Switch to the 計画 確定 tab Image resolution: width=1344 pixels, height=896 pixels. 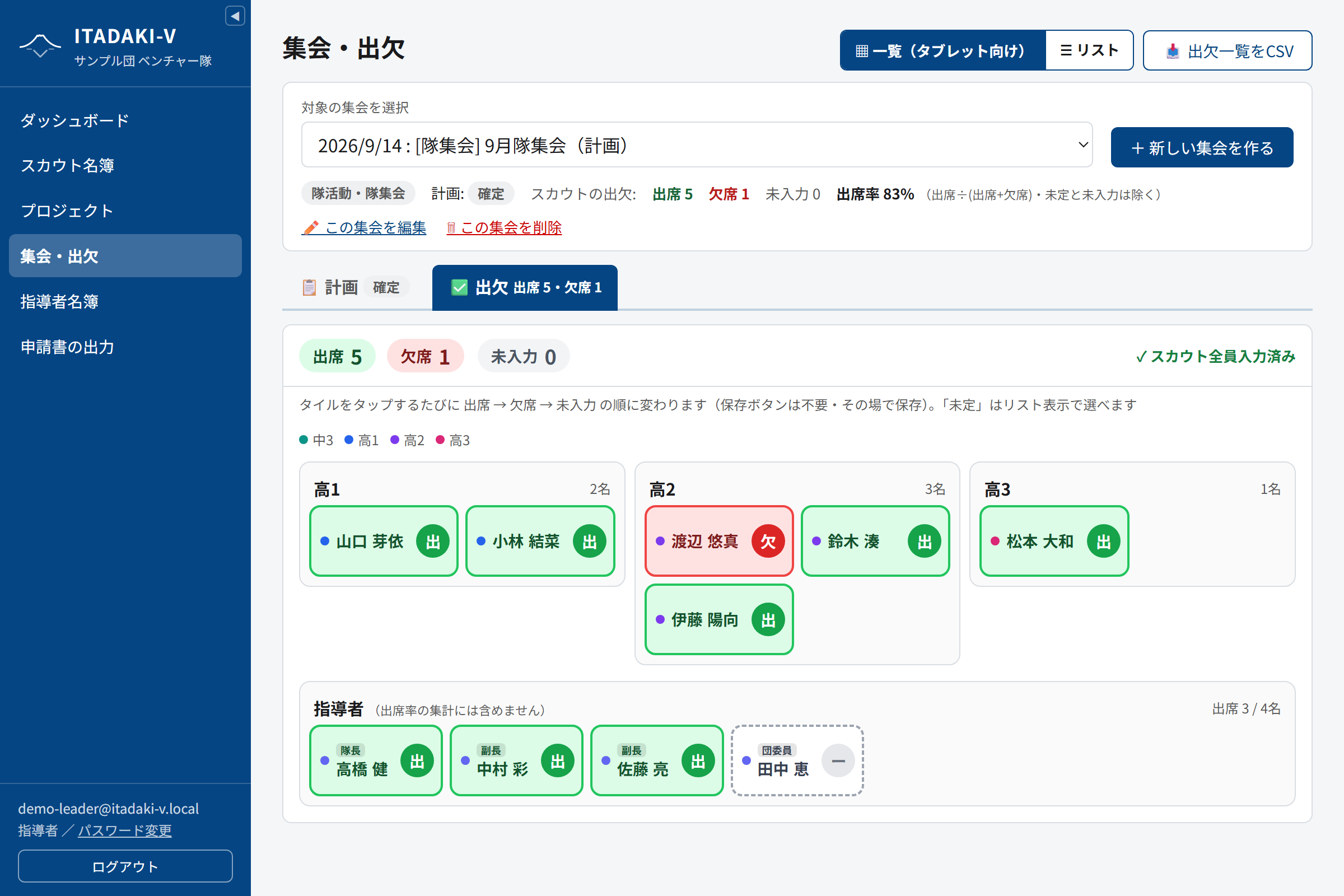coord(357,287)
